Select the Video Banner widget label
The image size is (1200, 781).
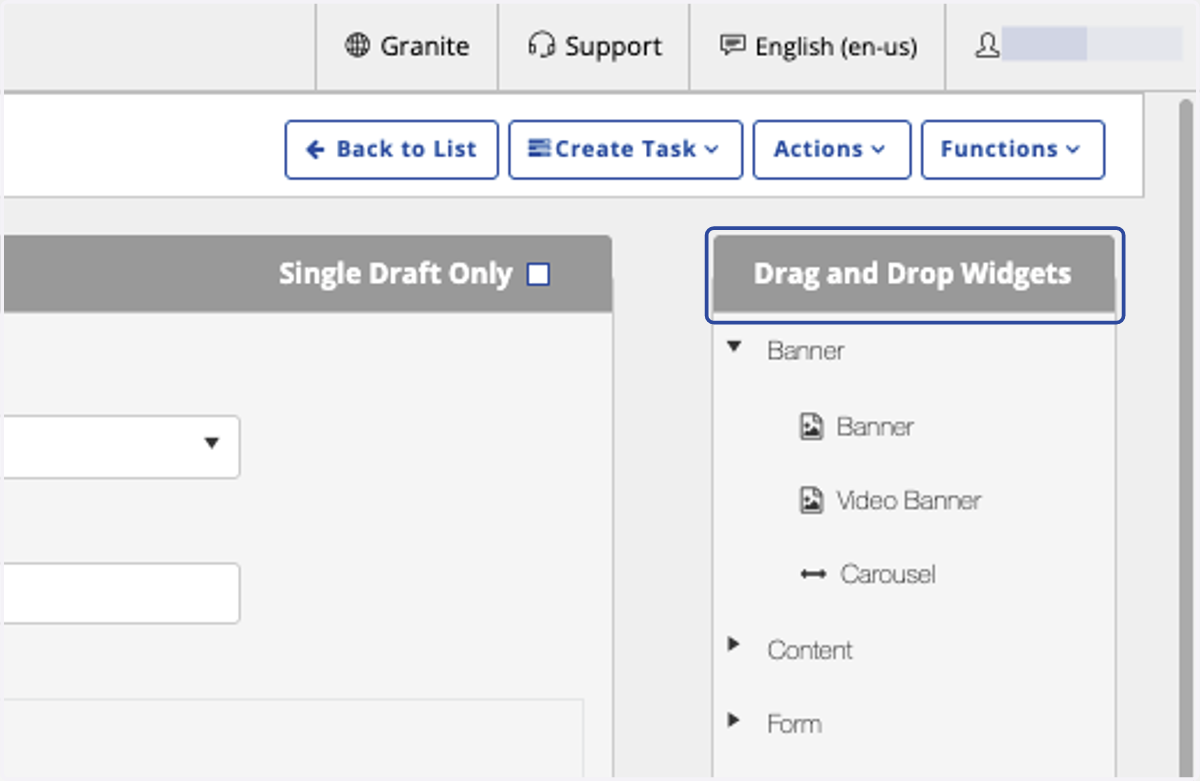(909, 500)
